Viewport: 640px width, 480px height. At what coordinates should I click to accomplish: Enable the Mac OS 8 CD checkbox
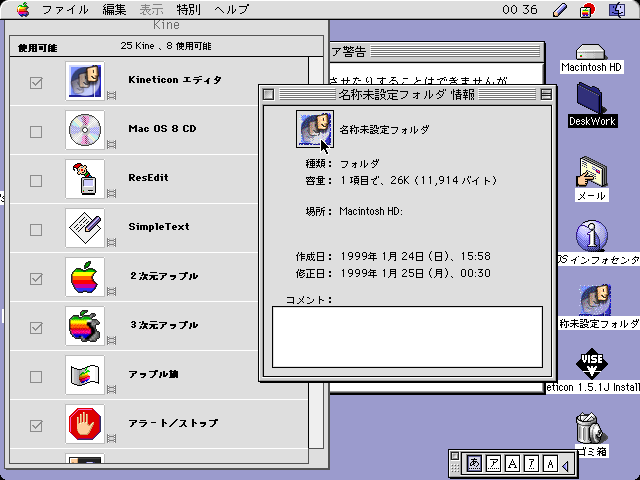(x=36, y=132)
